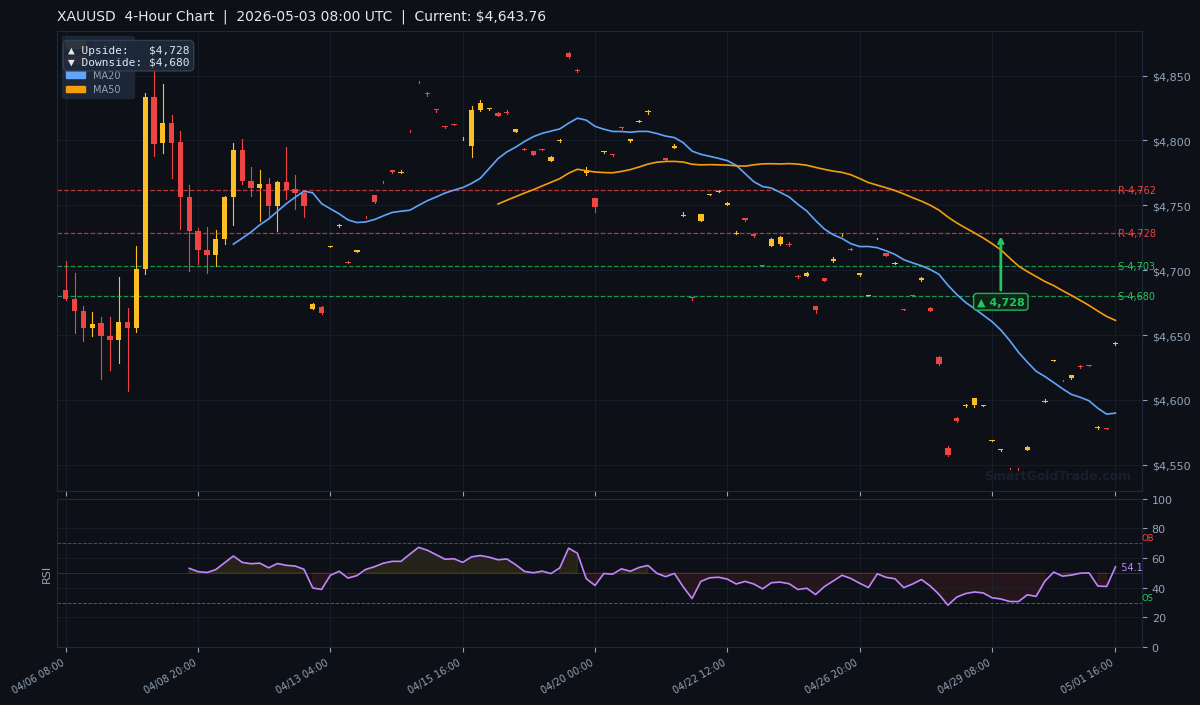Click the $4,600 price axis label

click(x=1171, y=401)
